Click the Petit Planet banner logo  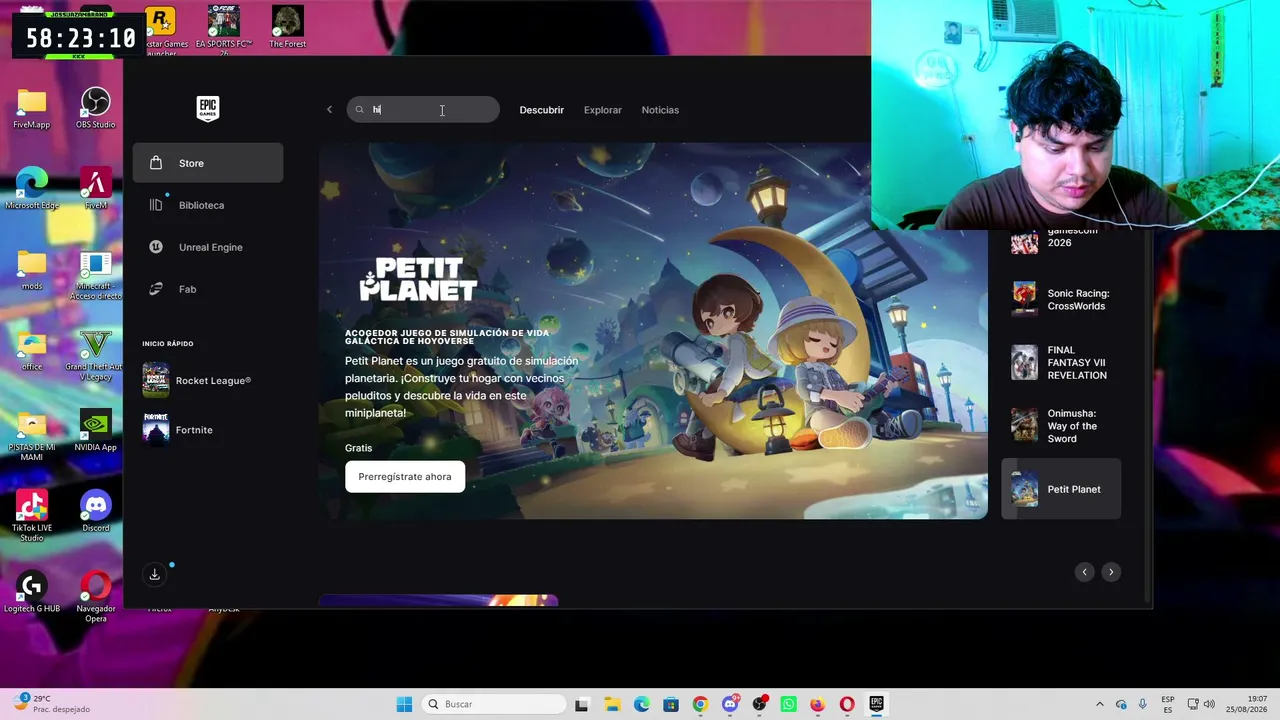[418, 279]
